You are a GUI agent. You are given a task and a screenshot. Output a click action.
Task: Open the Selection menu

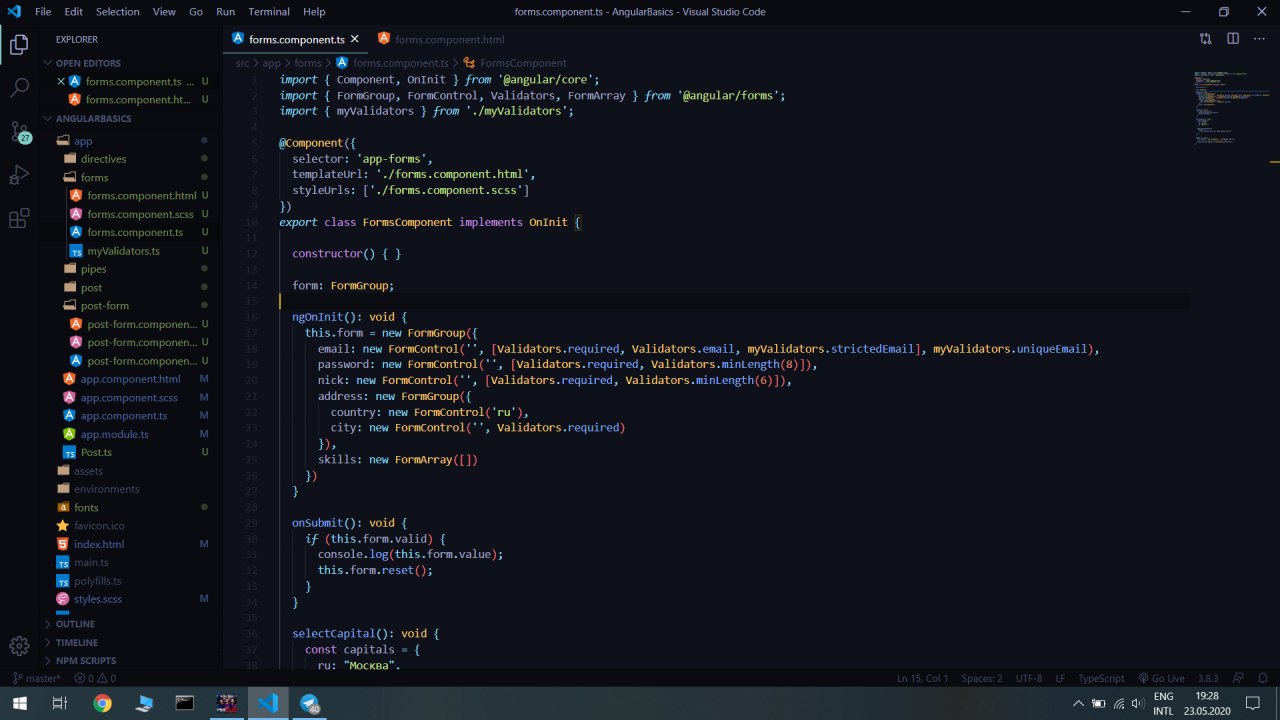(118, 12)
